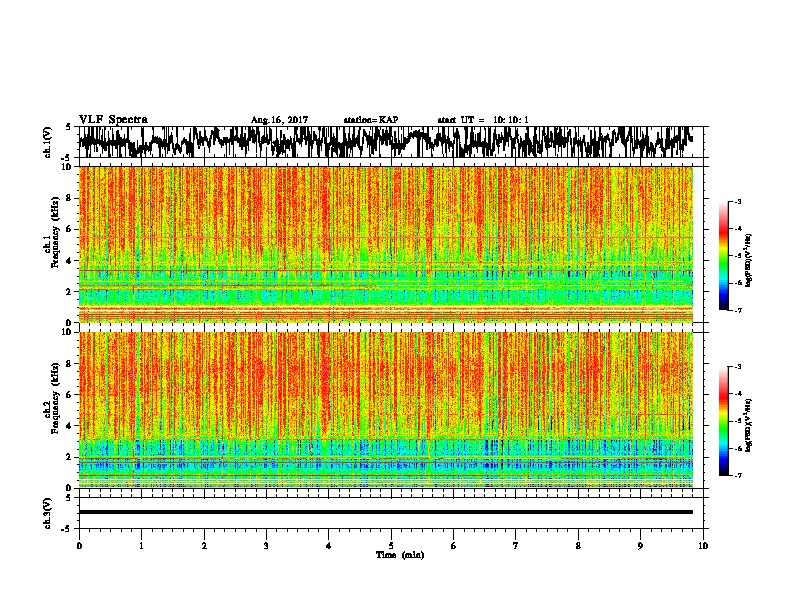Image resolution: width=792 pixels, height=612 pixels.
Task: Click time axis tick label 9
Action: tap(640, 546)
